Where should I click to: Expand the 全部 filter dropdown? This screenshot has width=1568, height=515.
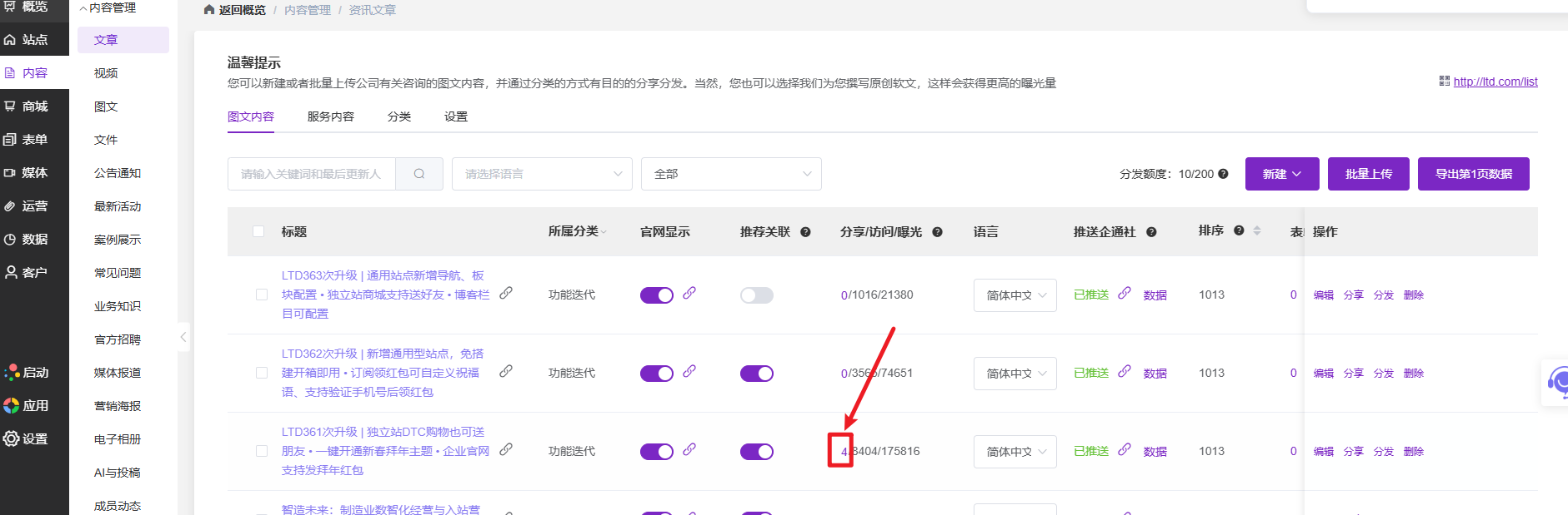(731, 174)
